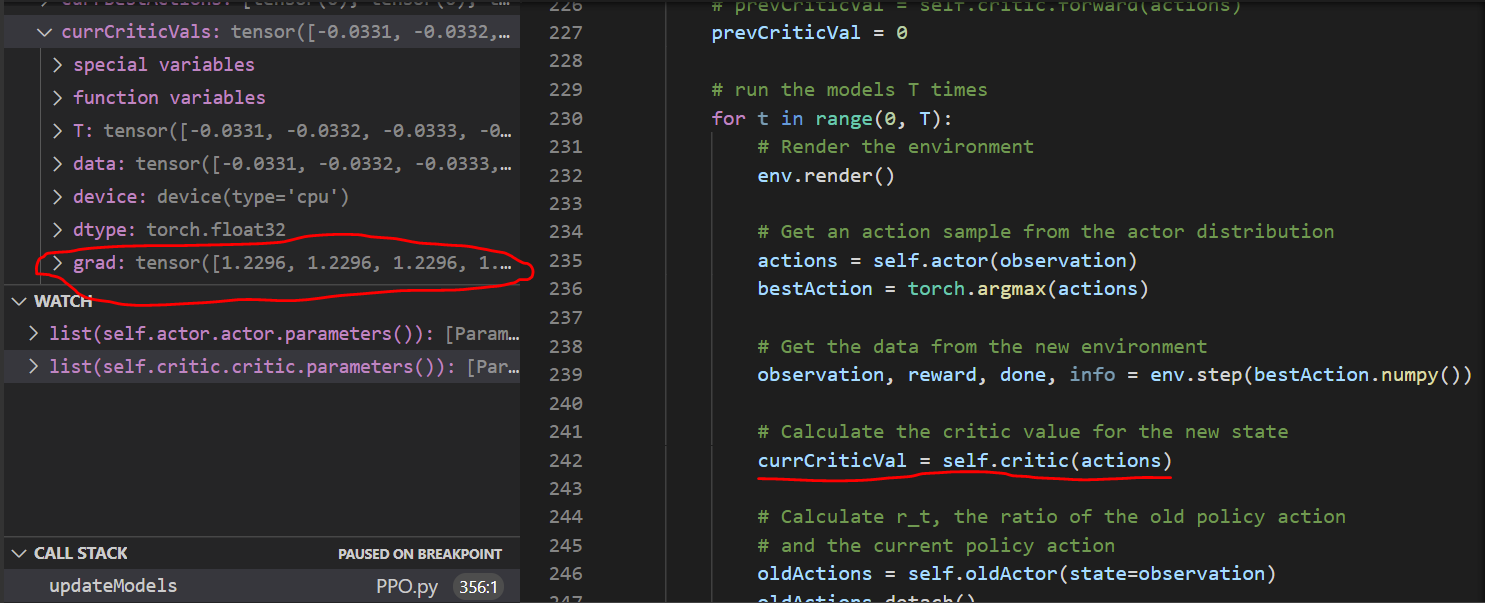This screenshot has height=603, width=1485.
Task: Click 'self.oldActor(state=observation)' code
Action: pyautogui.click(x=1092, y=574)
